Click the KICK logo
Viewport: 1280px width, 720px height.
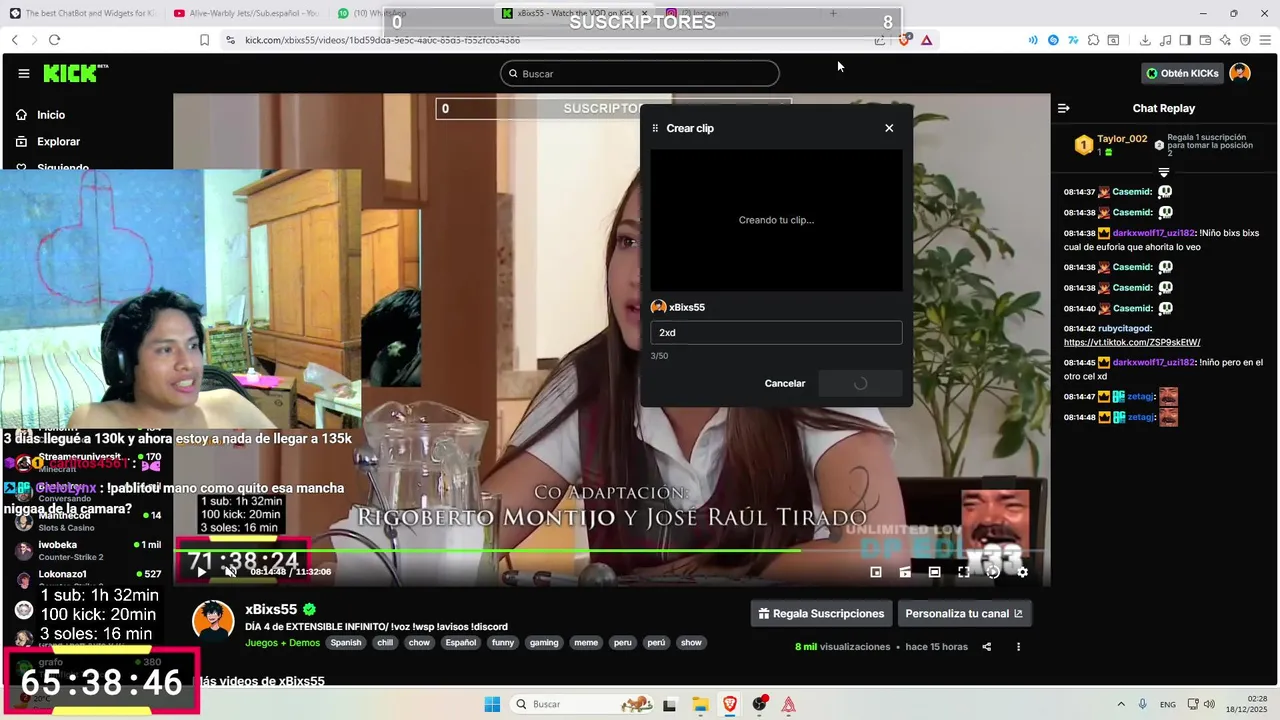pyautogui.click(x=75, y=73)
